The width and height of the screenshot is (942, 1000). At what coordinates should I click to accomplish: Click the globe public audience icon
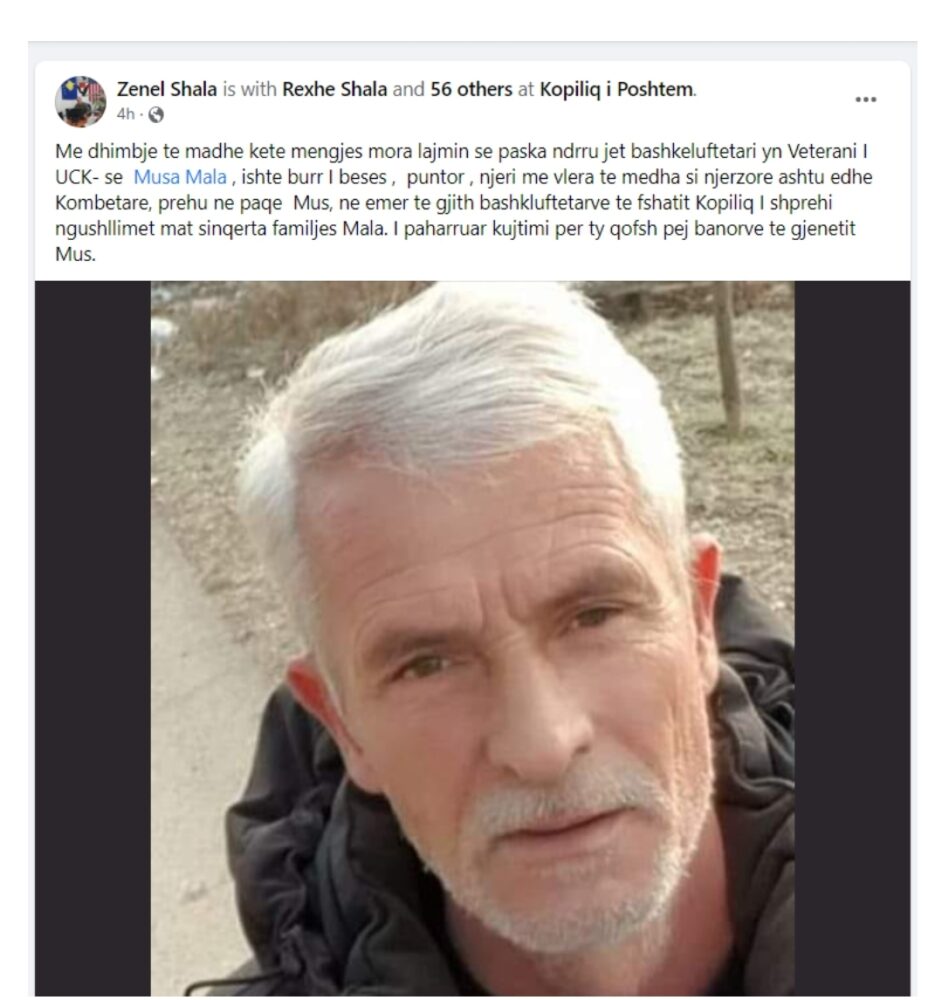point(156,115)
